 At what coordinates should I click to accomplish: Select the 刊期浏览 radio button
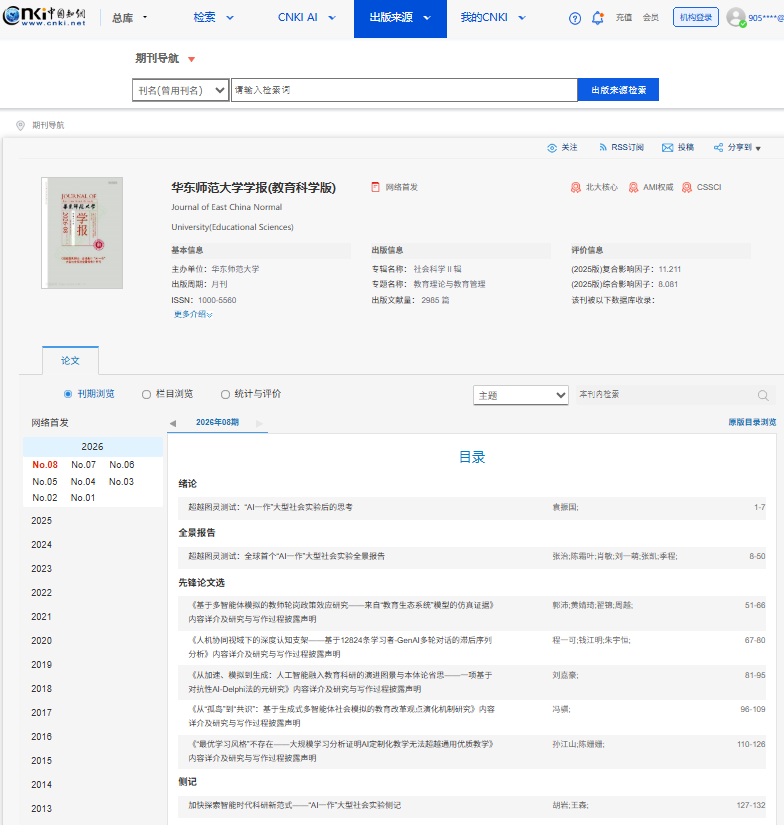(x=68, y=394)
